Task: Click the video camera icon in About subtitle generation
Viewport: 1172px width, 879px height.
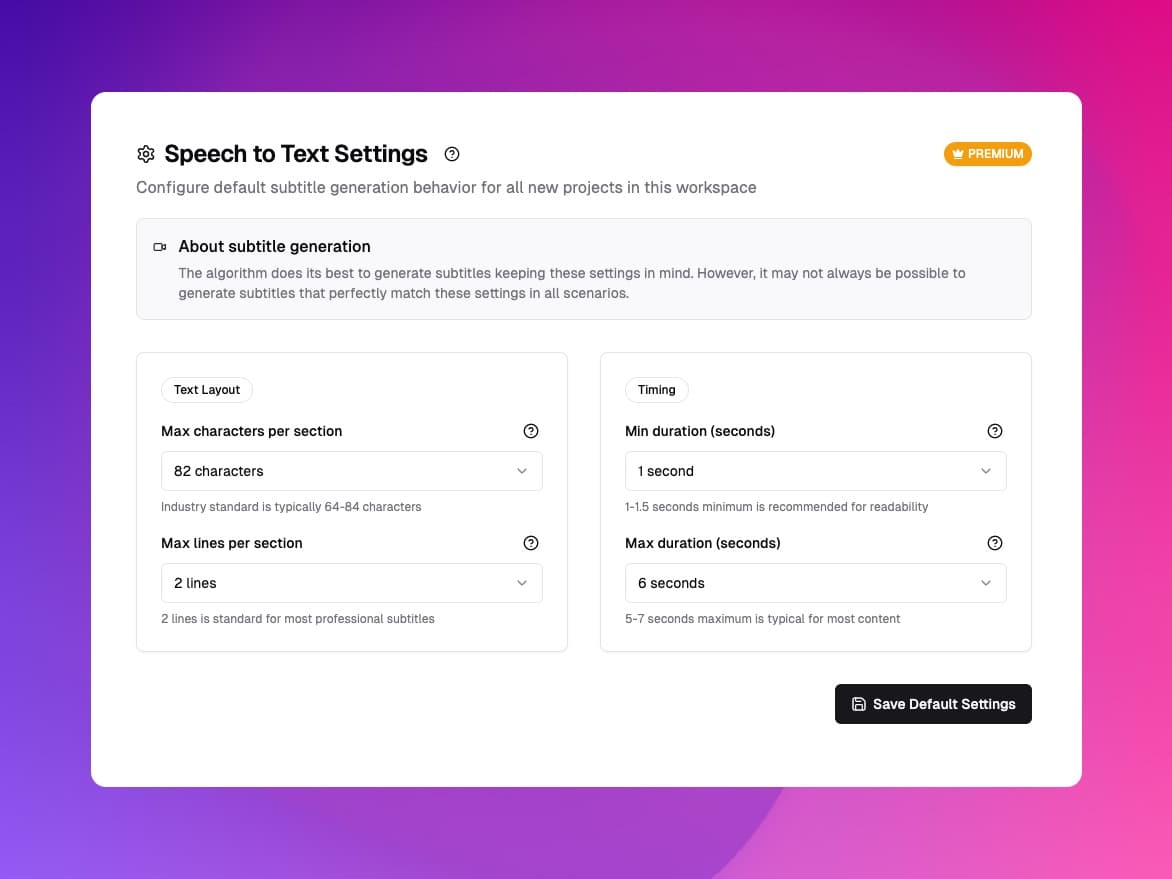Action: pos(159,246)
